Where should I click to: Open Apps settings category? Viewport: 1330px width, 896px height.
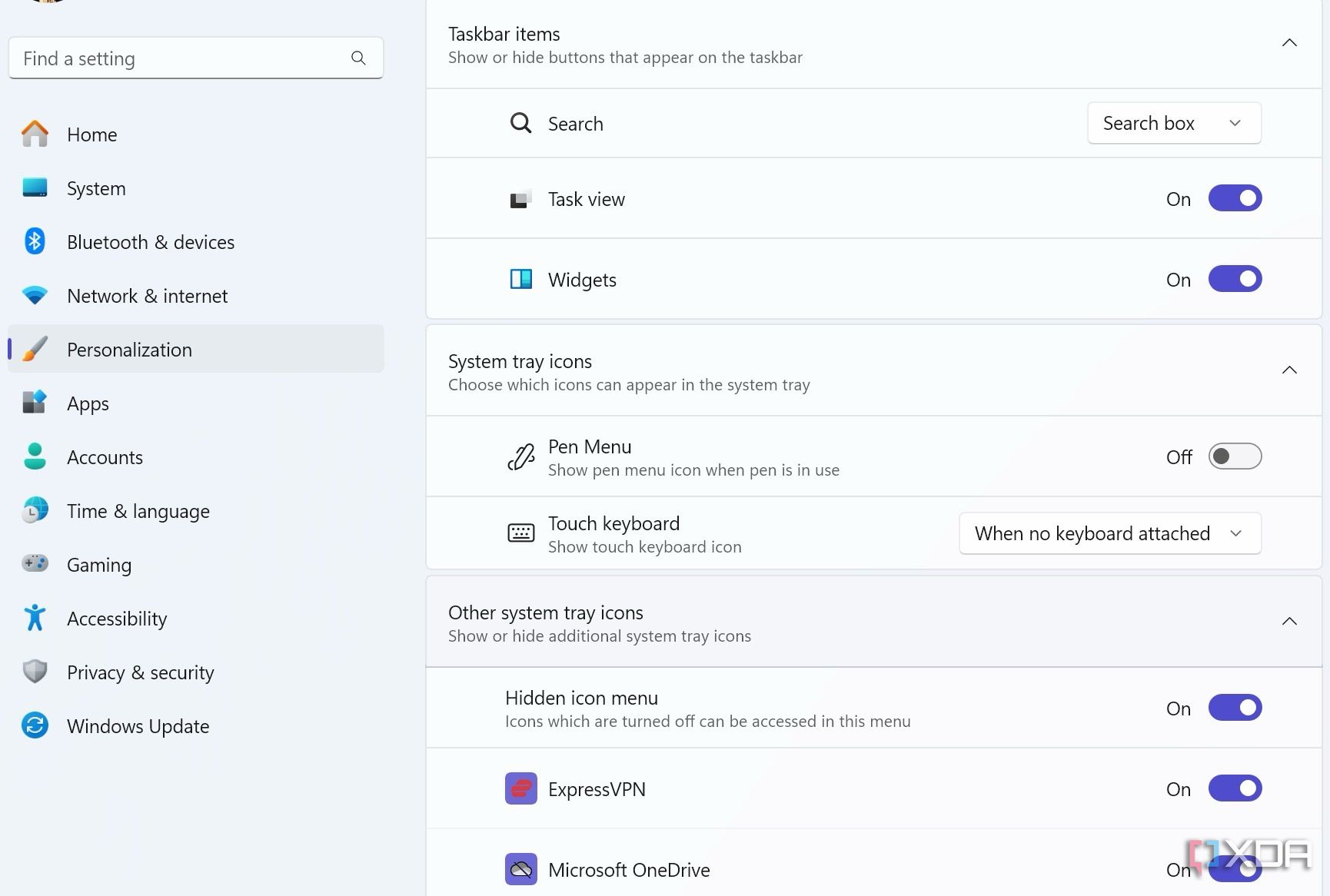point(195,403)
